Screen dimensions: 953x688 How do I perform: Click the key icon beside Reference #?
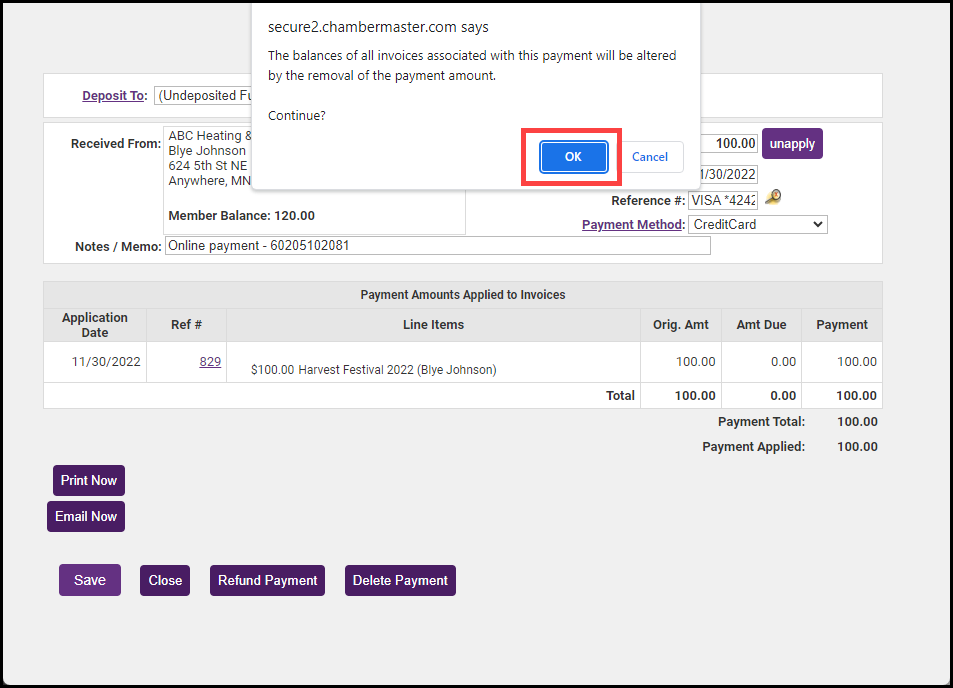pyautogui.click(x=771, y=198)
